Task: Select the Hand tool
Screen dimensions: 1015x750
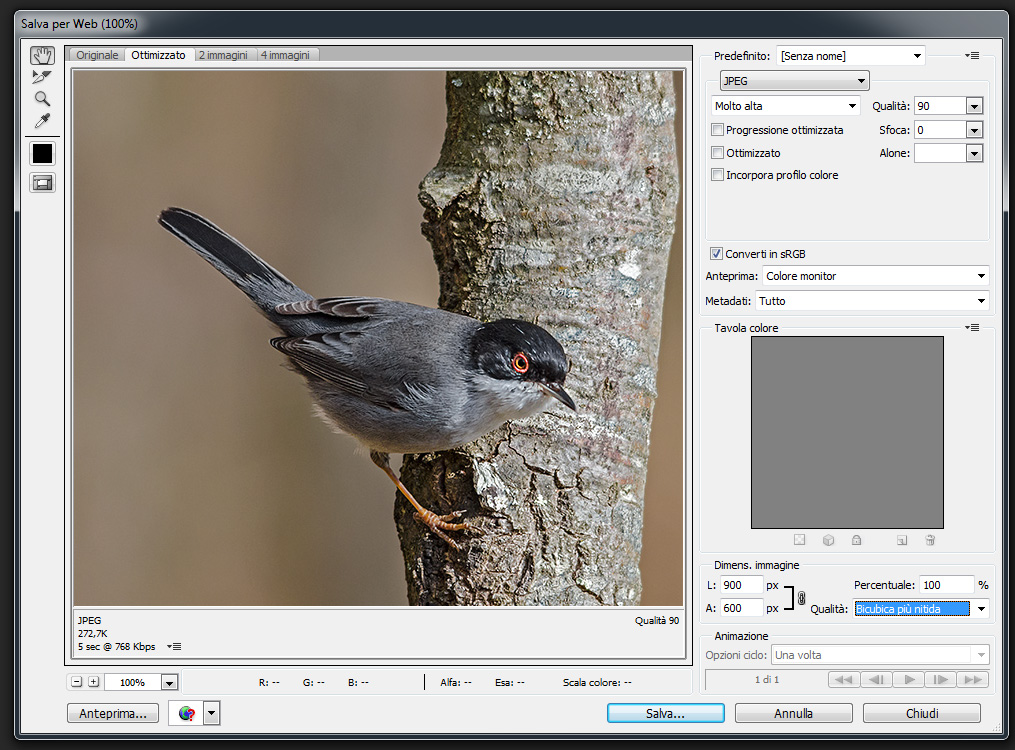Action: tap(43, 55)
